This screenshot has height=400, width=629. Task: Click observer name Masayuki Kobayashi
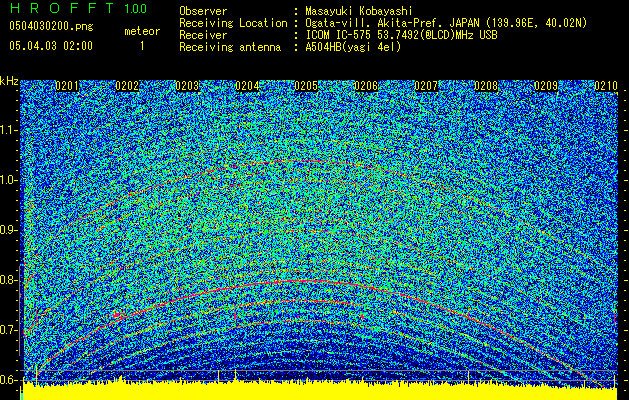tap(358, 11)
